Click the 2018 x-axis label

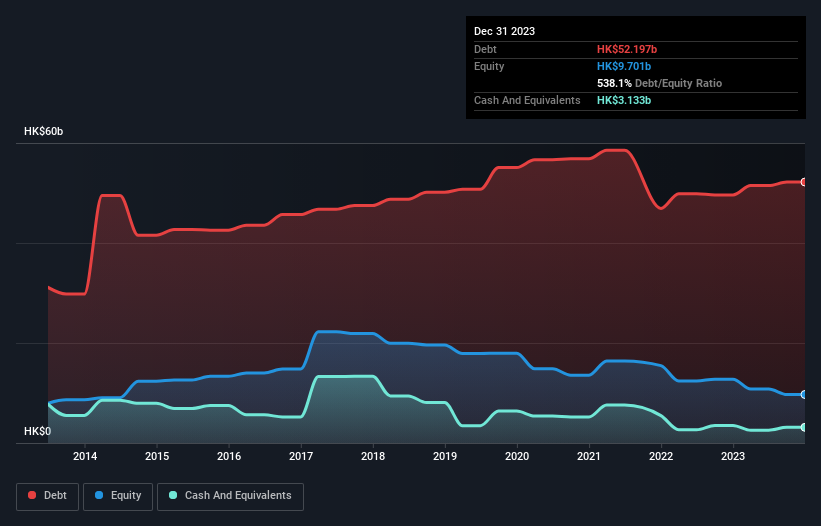[x=373, y=456]
